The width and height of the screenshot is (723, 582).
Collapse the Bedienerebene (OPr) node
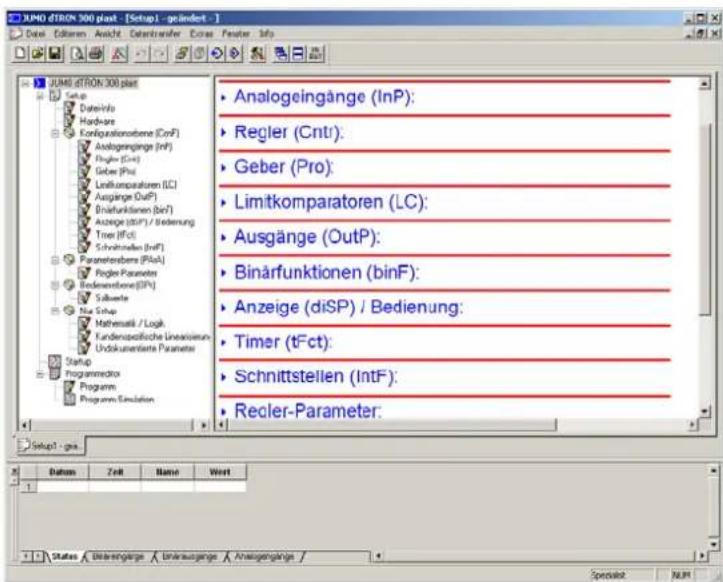[x=55, y=285]
